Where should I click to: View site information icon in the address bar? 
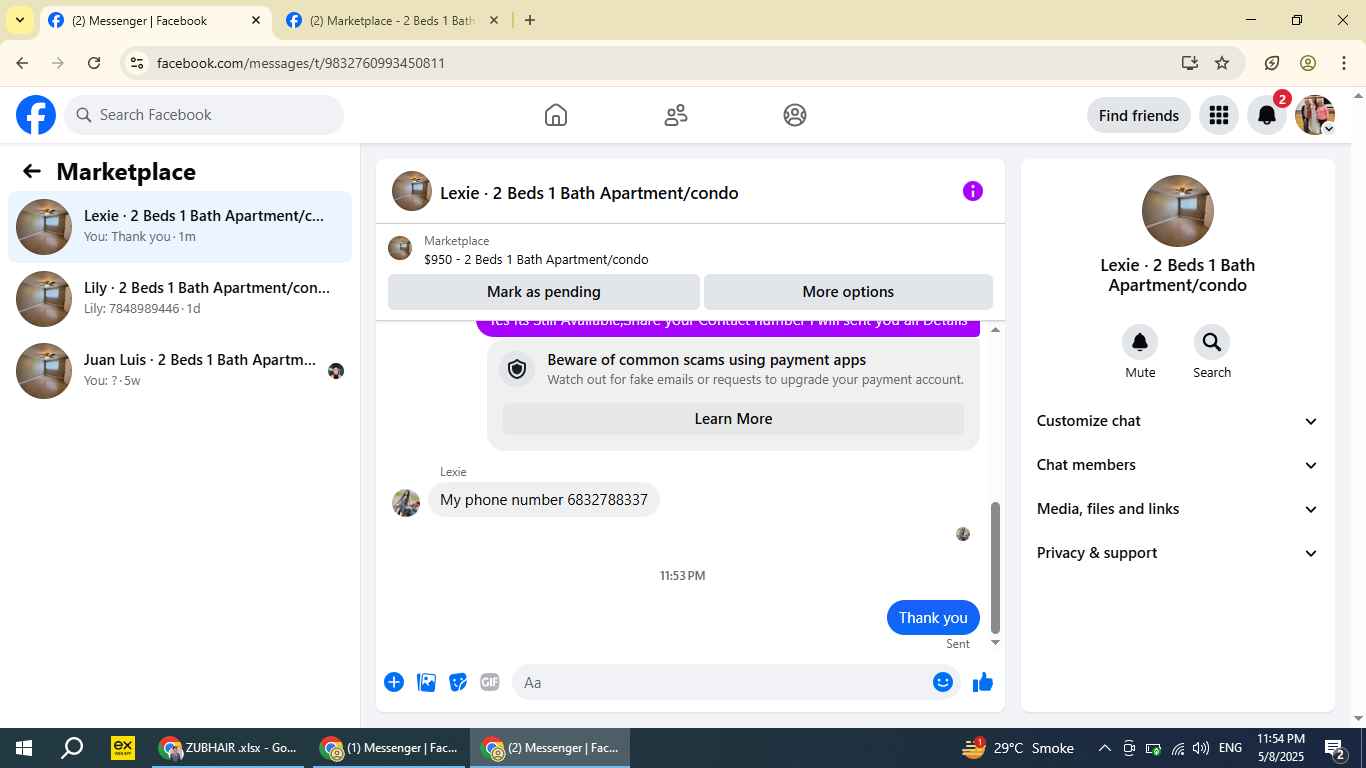[137, 63]
